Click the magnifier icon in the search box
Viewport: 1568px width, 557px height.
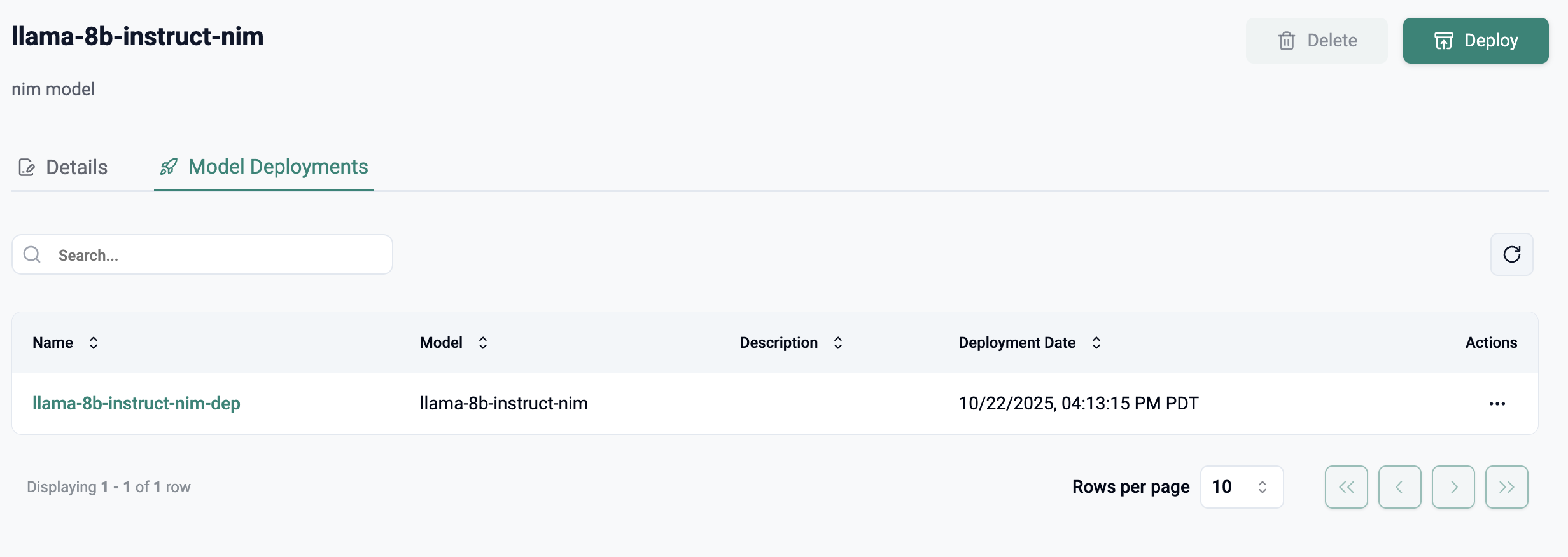tap(32, 255)
